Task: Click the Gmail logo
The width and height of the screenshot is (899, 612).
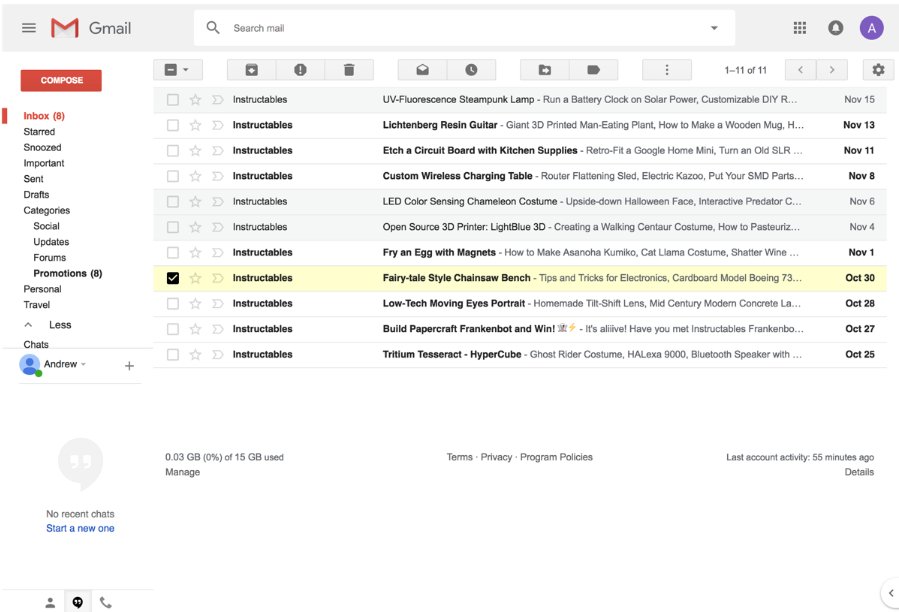Action: (91, 28)
